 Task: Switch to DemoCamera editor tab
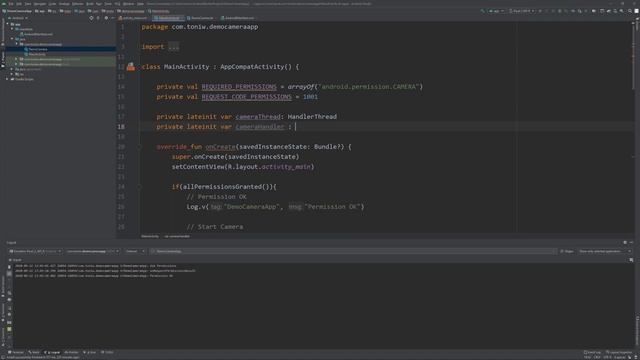tap(201, 18)
